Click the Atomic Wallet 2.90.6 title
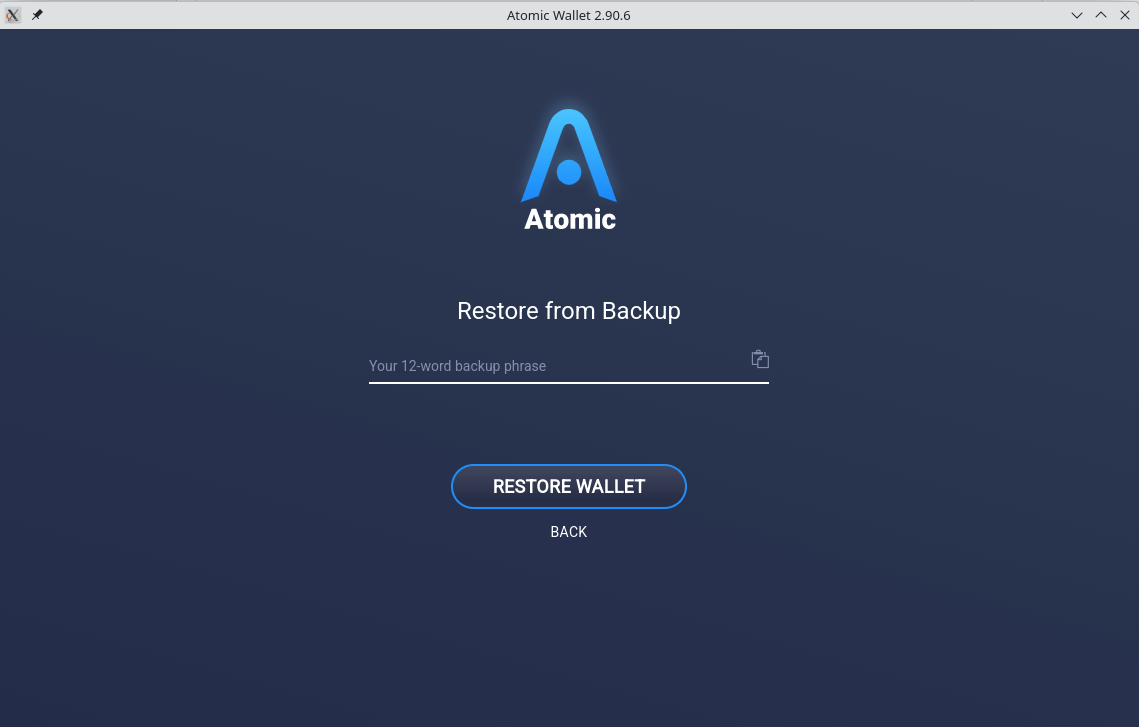This screenshot has width=1139, height=727. (568, 15)
